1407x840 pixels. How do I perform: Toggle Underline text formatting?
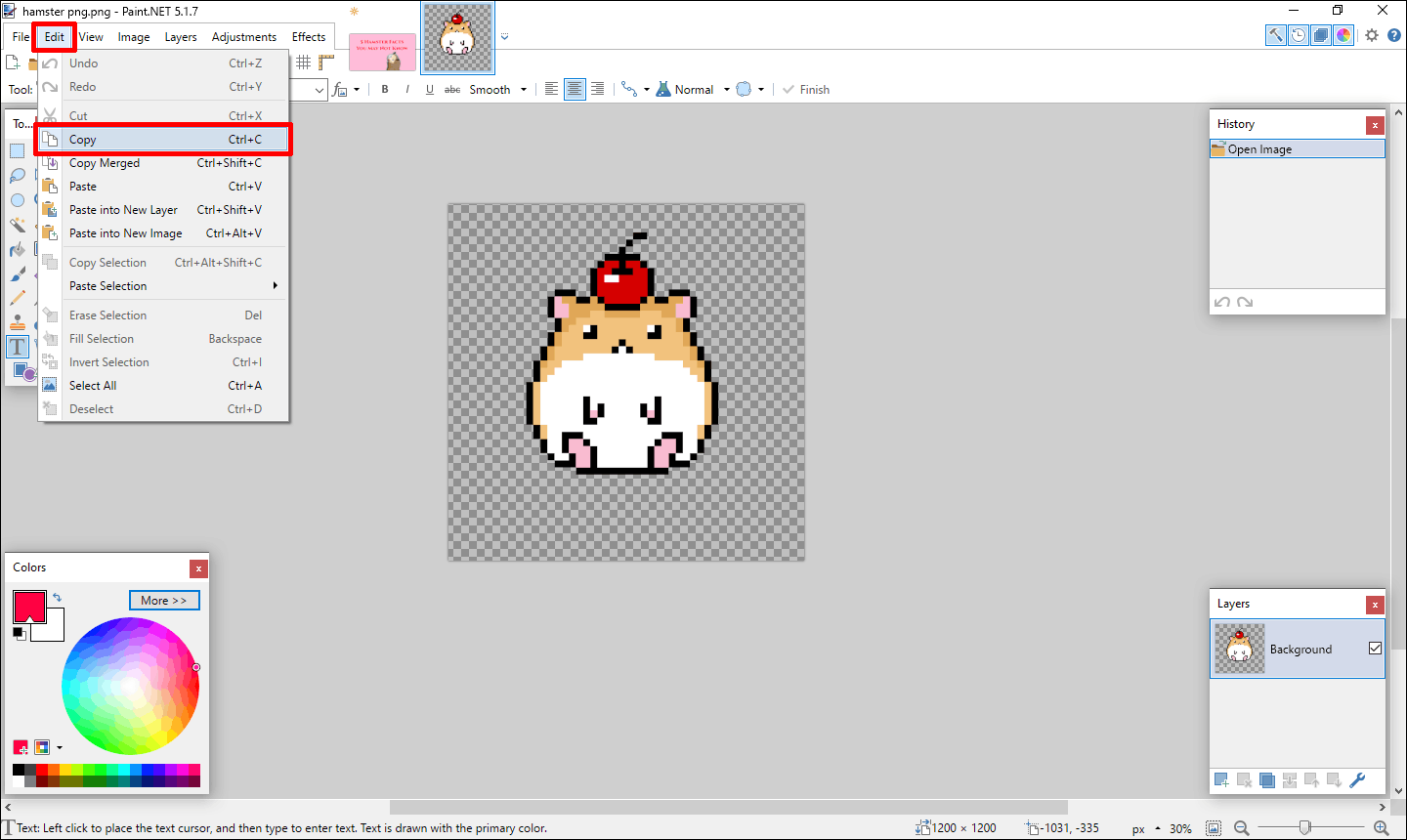click(x=430, y=89)
